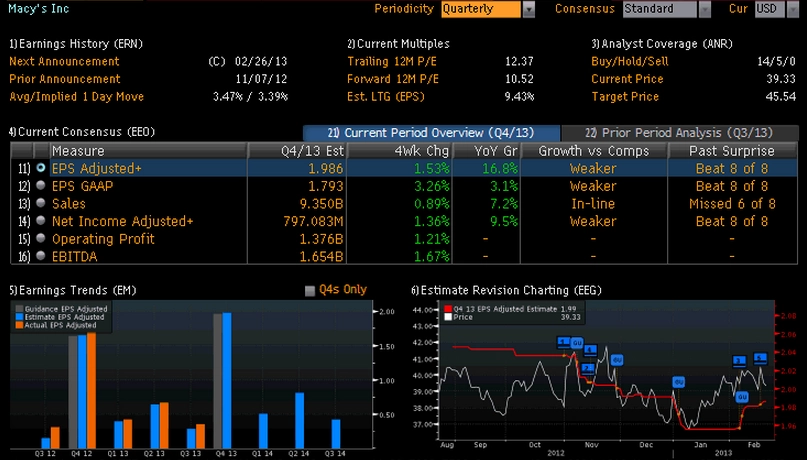
Task: Open Earnings History (ERN) section
Action: tap(76, 44)
